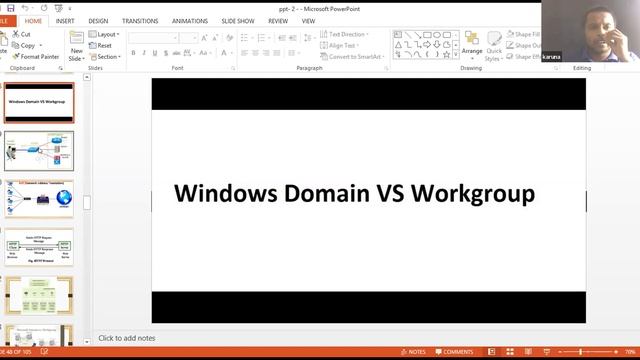Screen dimensions: 640x360
Task: Expand the shapes gallery More button
Action: pyautogui.click(x=456, y=54)
